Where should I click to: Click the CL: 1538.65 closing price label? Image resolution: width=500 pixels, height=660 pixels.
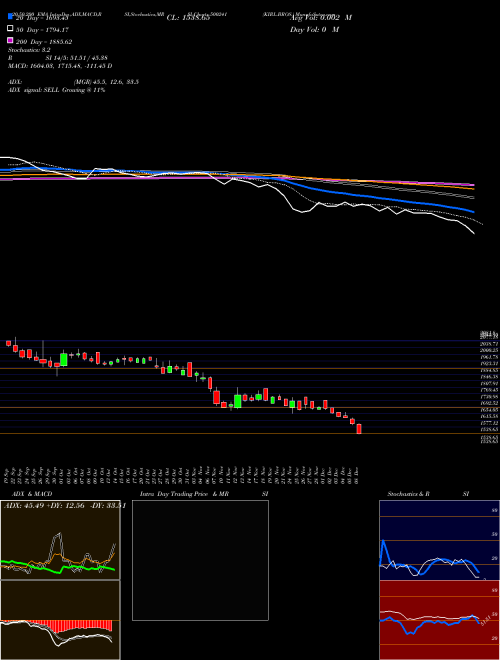click(x=188, y=18)
